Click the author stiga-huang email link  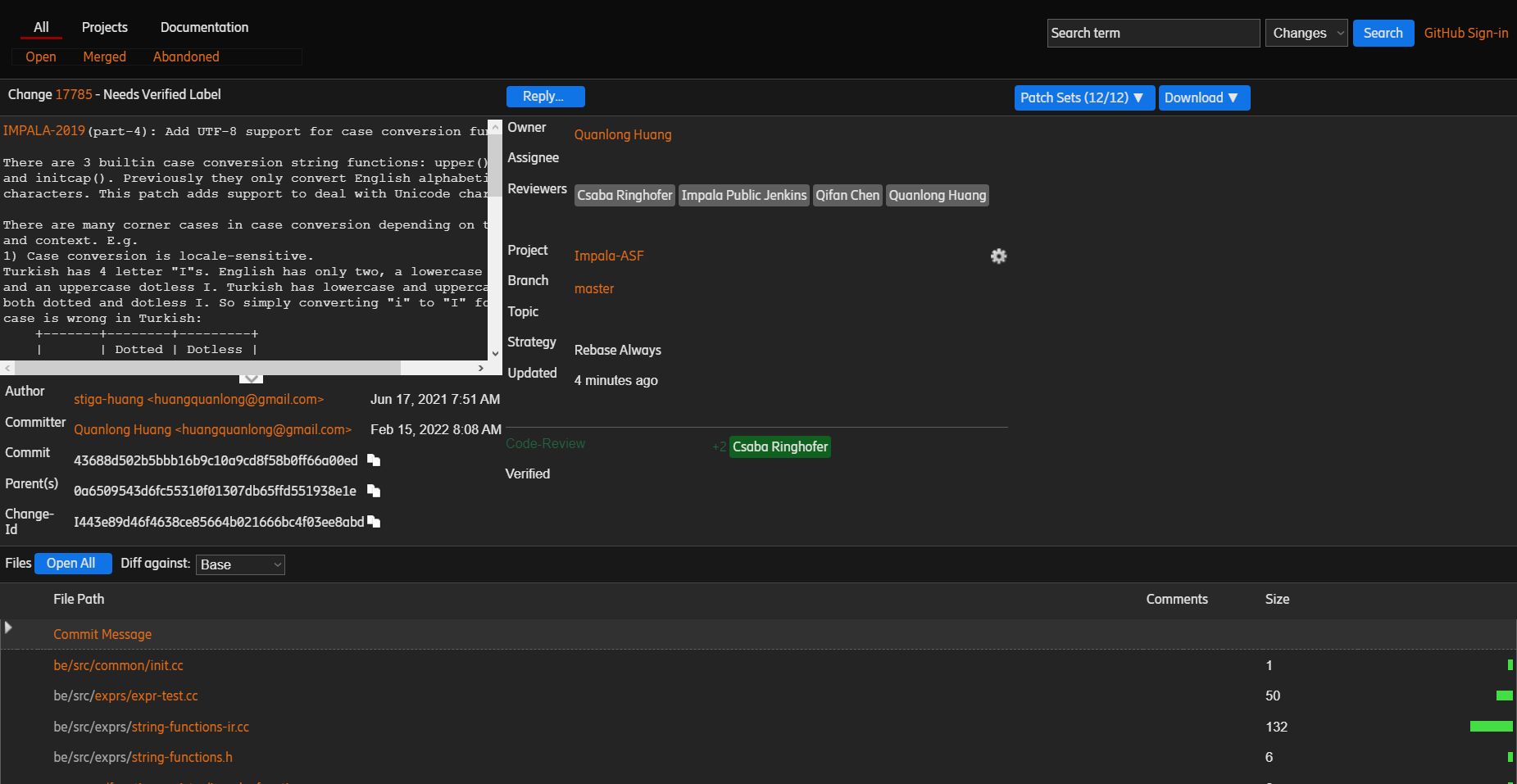(x=199, y=399)
